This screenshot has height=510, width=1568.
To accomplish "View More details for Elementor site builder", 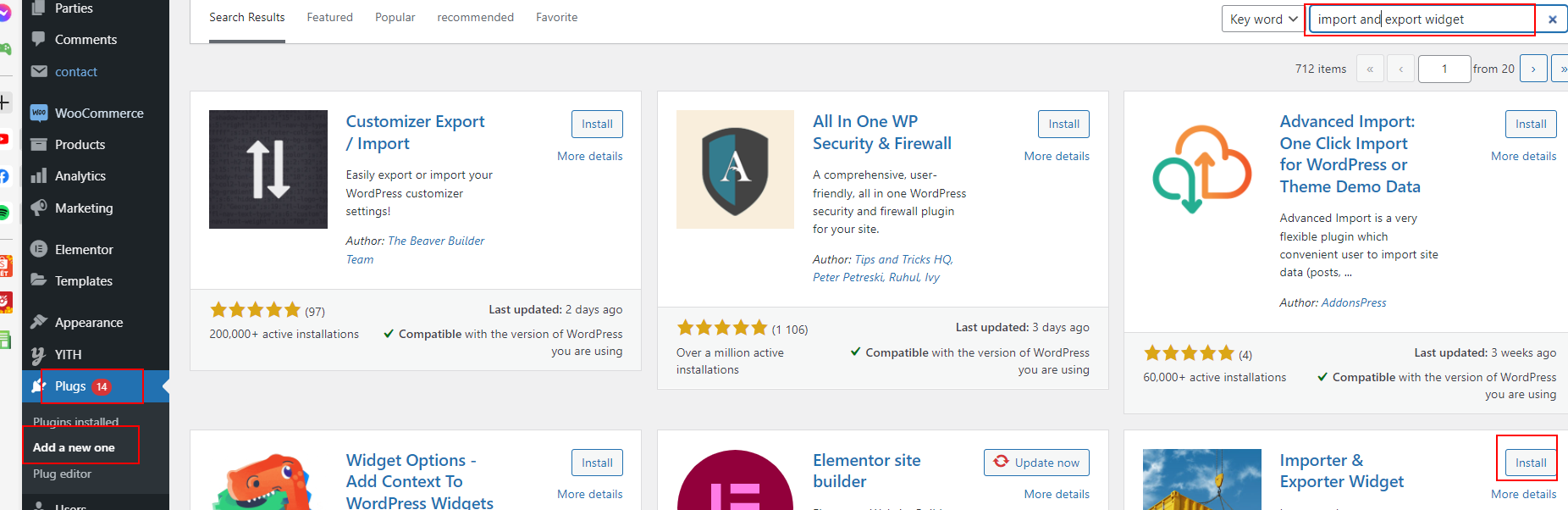I will click(1057, 494).
